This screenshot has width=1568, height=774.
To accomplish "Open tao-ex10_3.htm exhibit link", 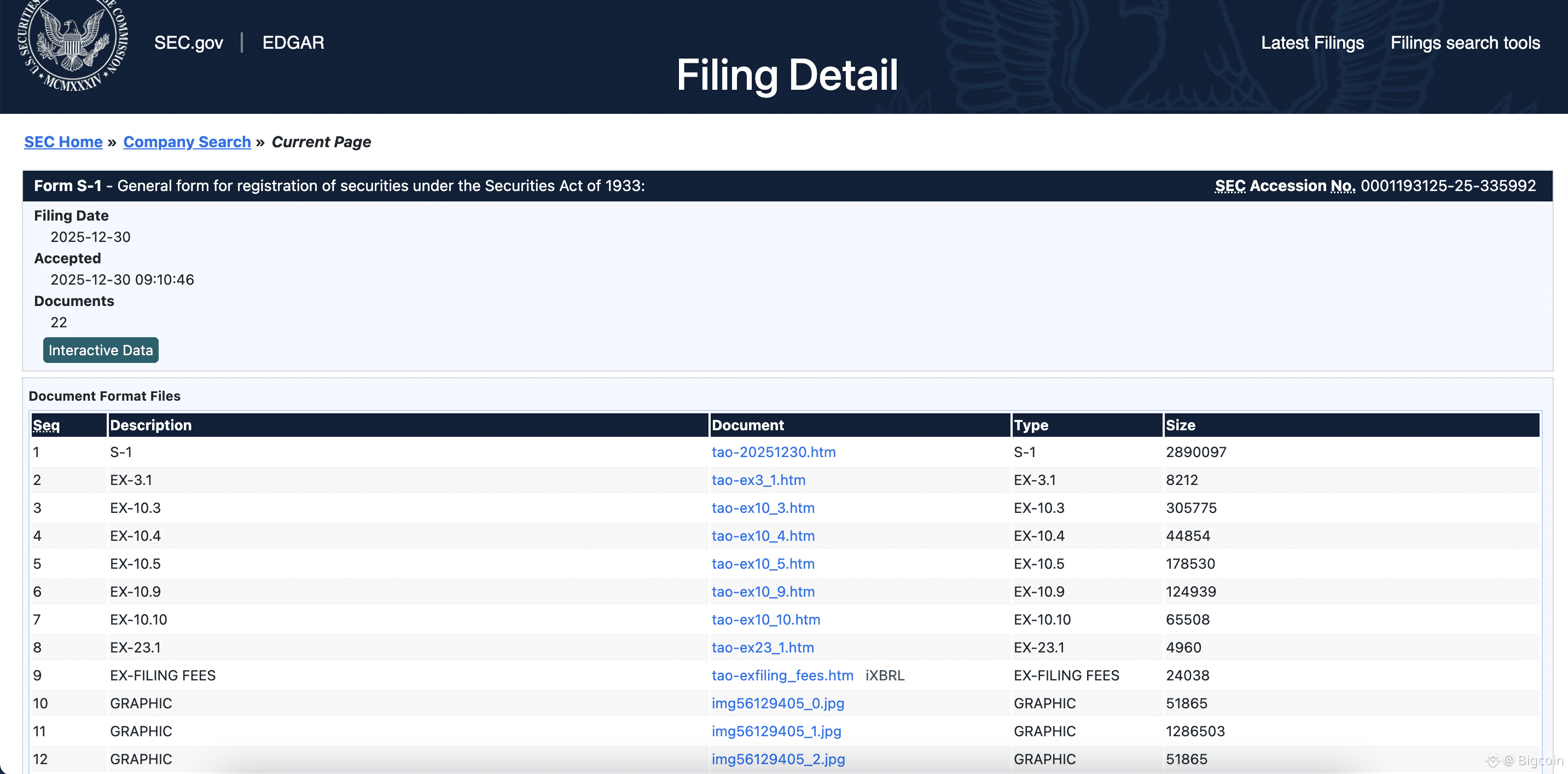I will [x=763, y=508].
